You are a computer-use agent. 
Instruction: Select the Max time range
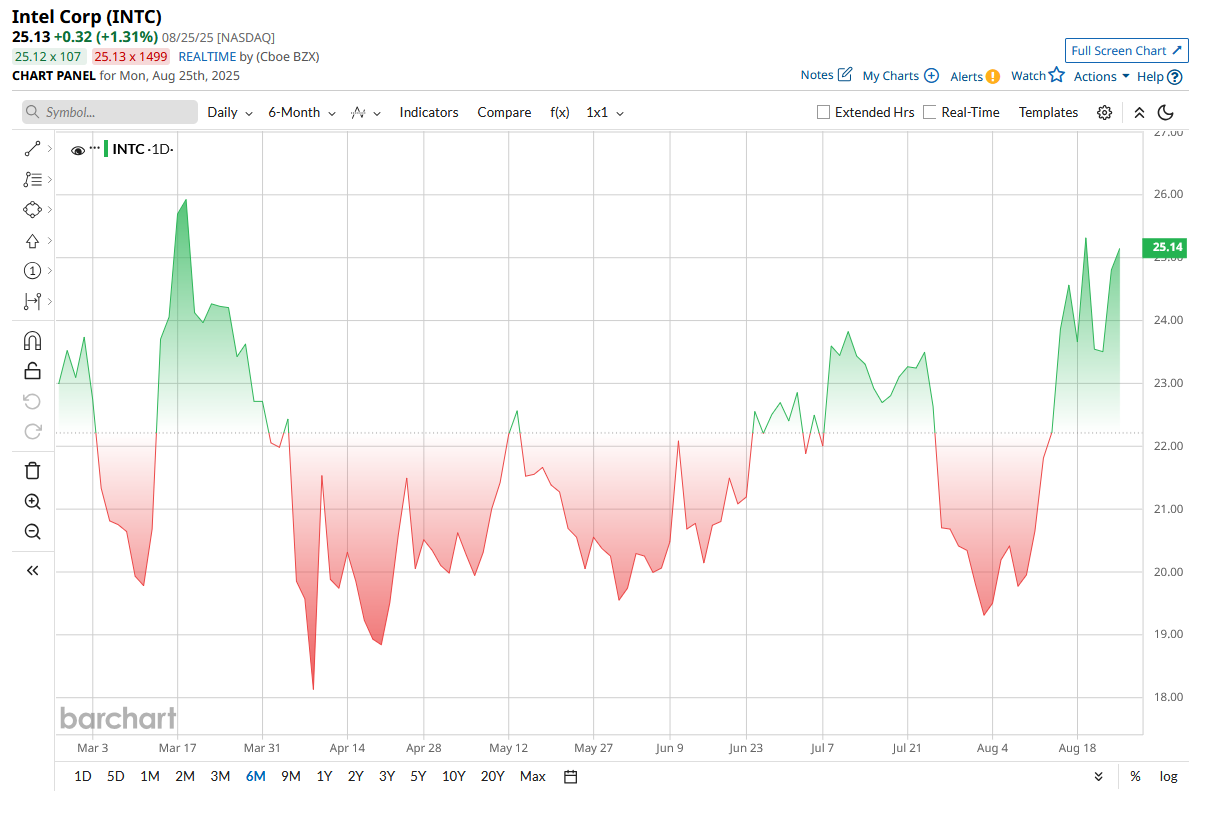coord(533,776)
